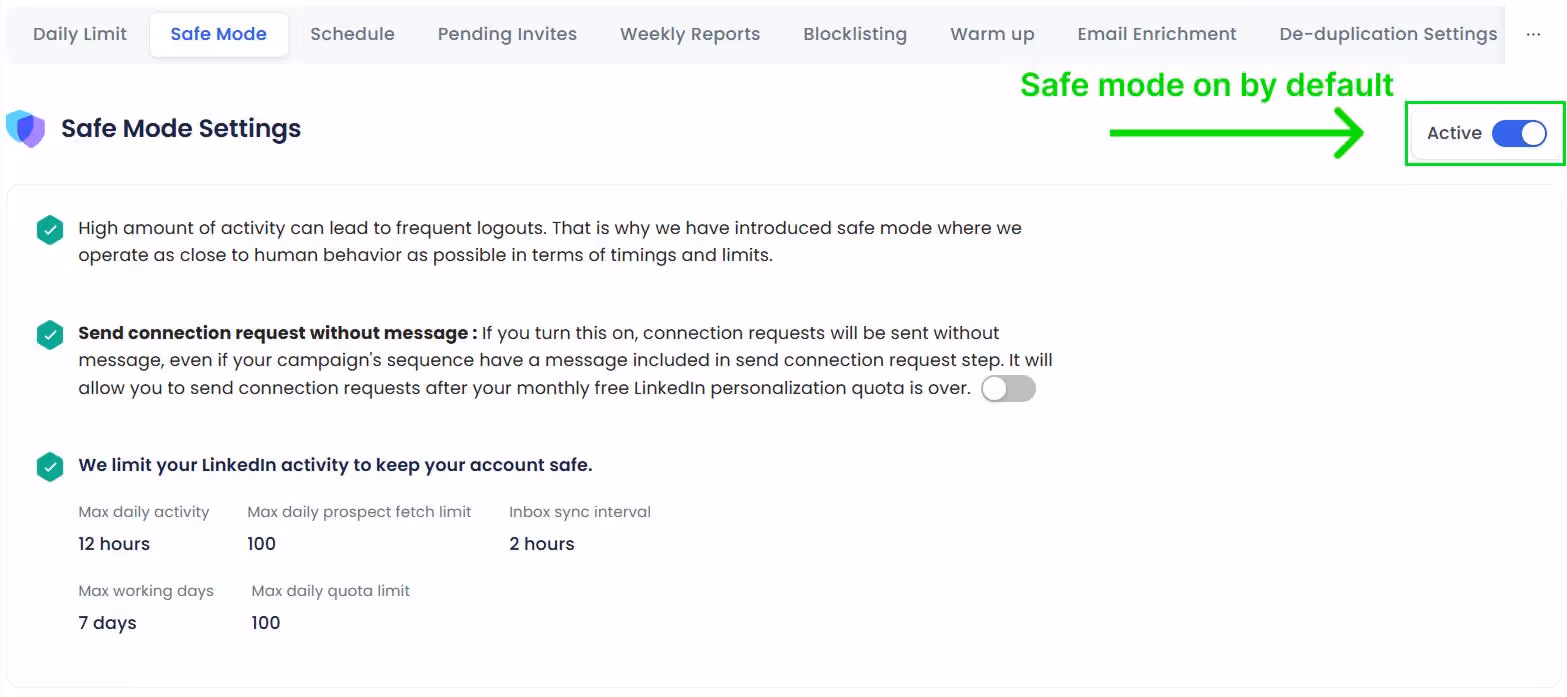Open the Weekly Reports tab
The height and width of the screenshot is (697, 1567).
689,33
